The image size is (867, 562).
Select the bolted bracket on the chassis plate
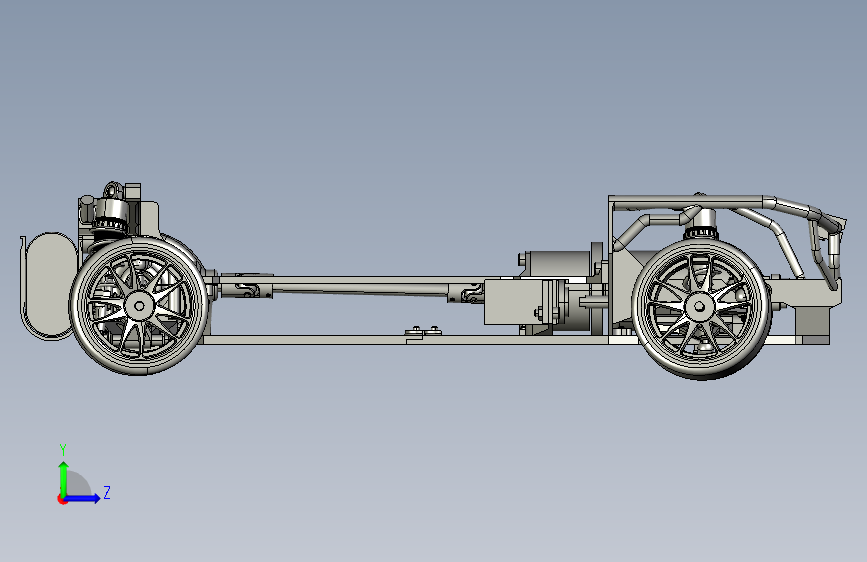coord(424,331)
